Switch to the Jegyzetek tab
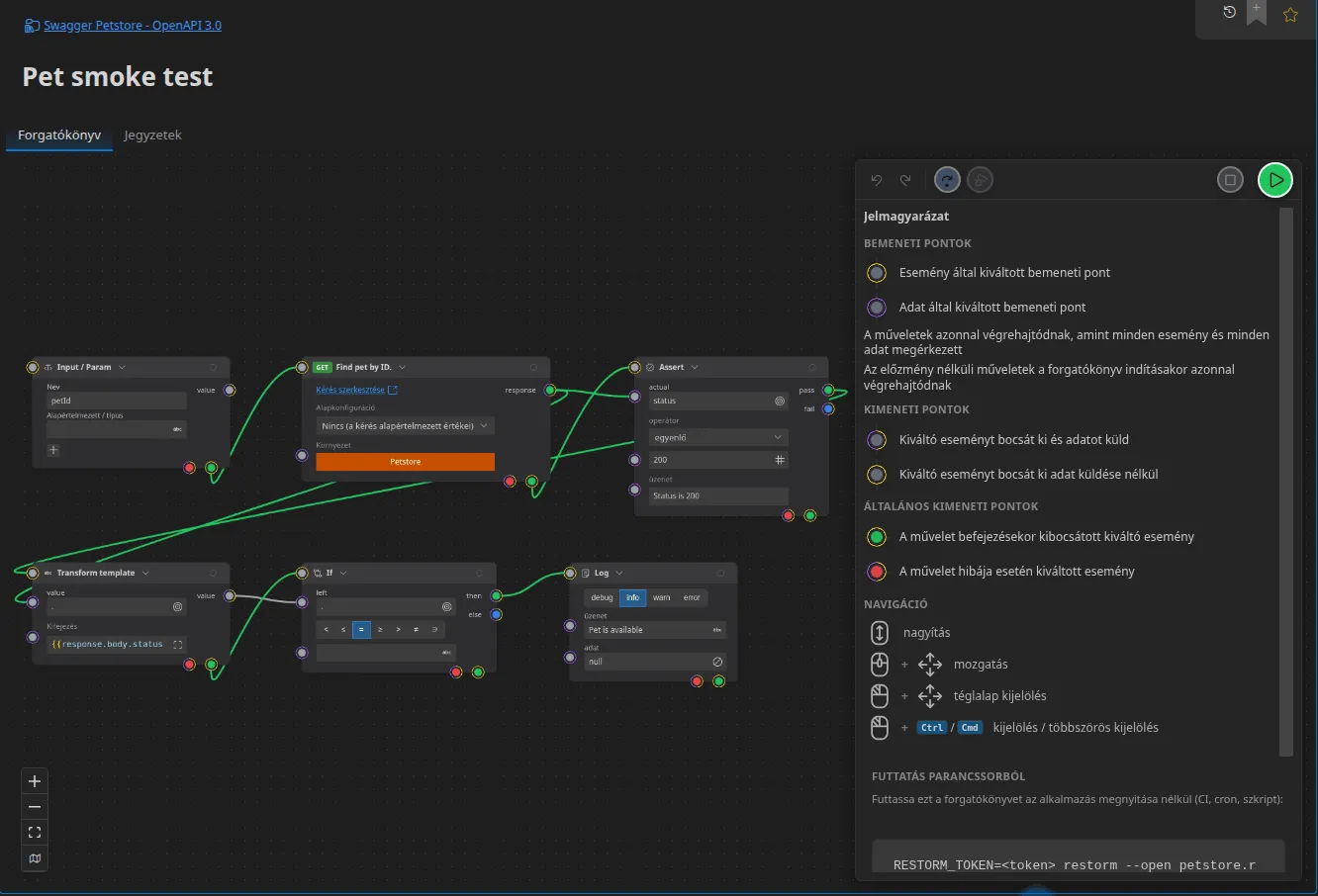 (x=152, y=134)
